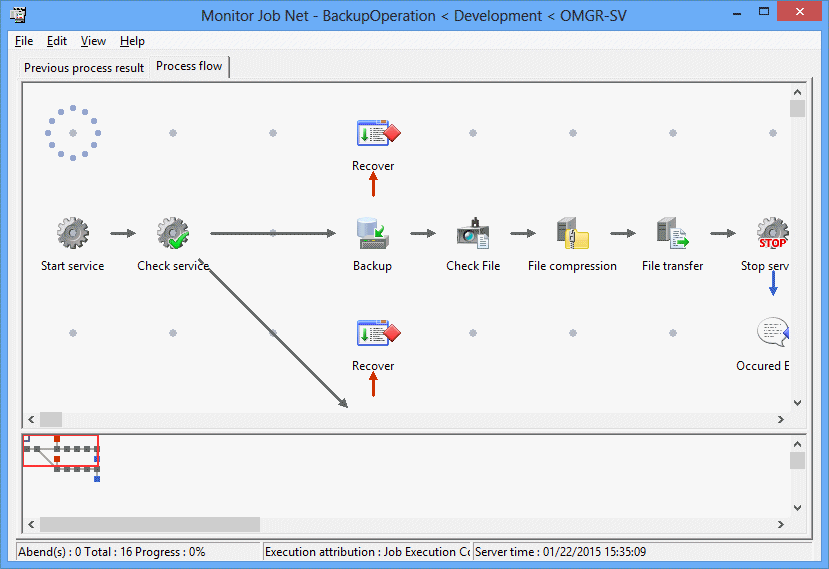Click the Check service gear icon
The width and height of the screenshot is (829, 569).
pyautogui.click(x=173, y=234)
